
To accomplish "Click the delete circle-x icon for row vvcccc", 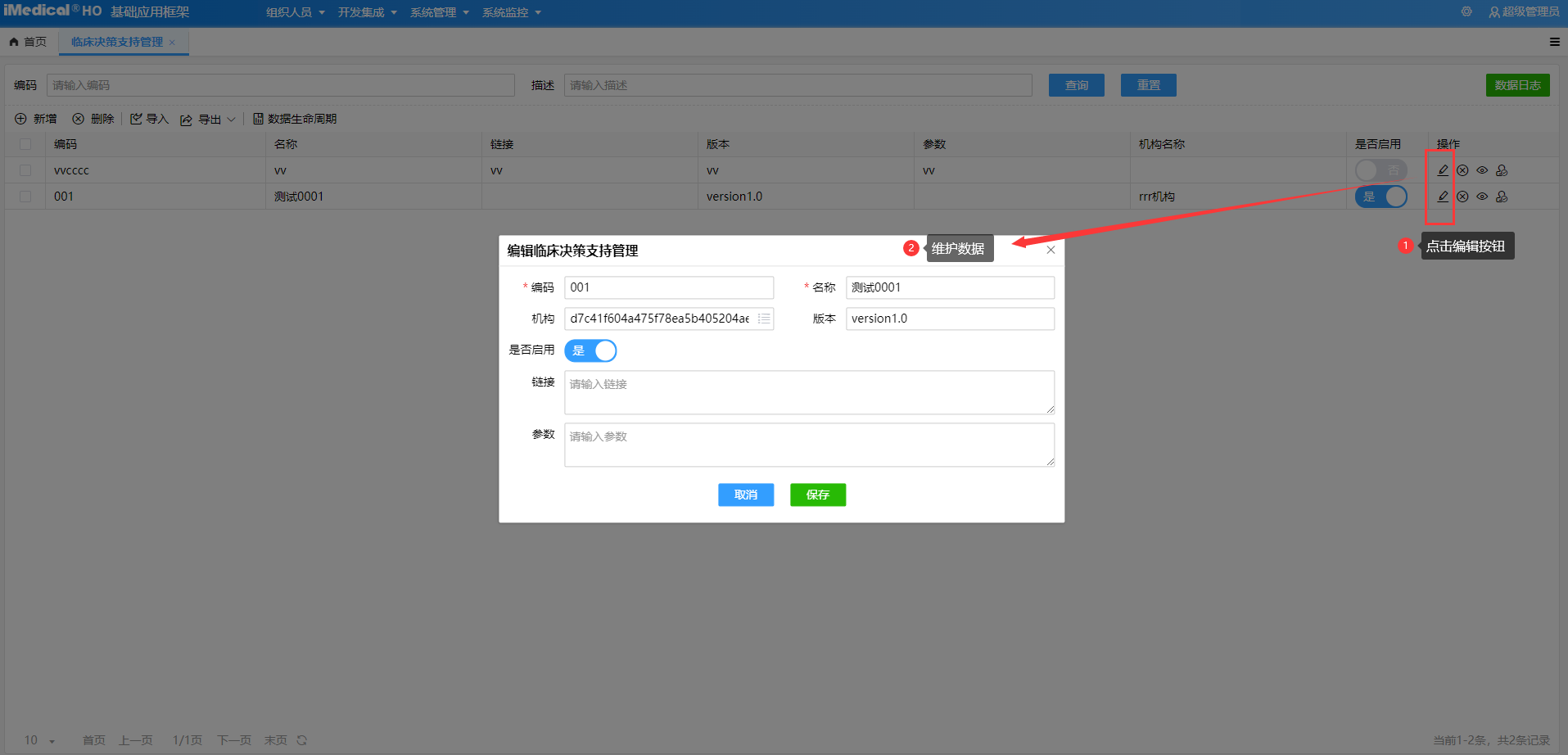I will [1462, 170].
